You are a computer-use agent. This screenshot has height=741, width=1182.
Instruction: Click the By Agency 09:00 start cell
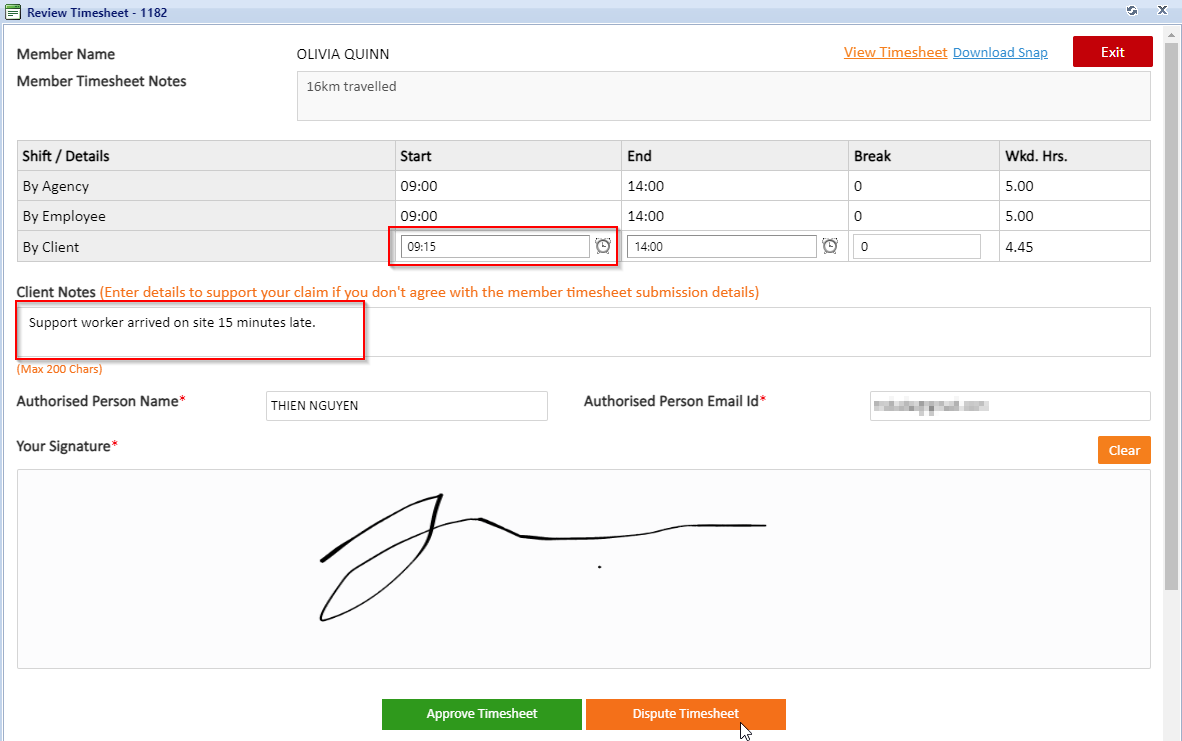point(509,186)
